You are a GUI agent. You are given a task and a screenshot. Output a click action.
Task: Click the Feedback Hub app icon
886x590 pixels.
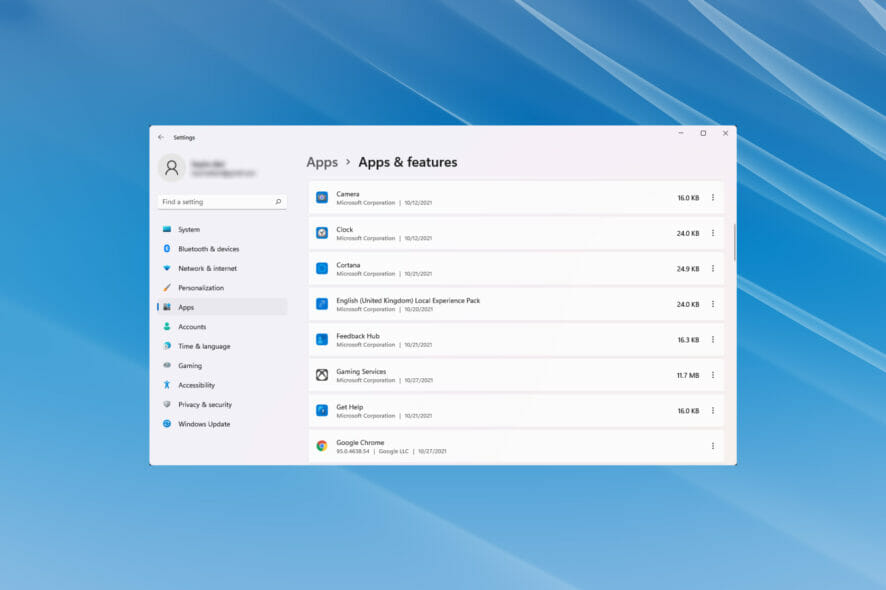(x=322, y=340)
